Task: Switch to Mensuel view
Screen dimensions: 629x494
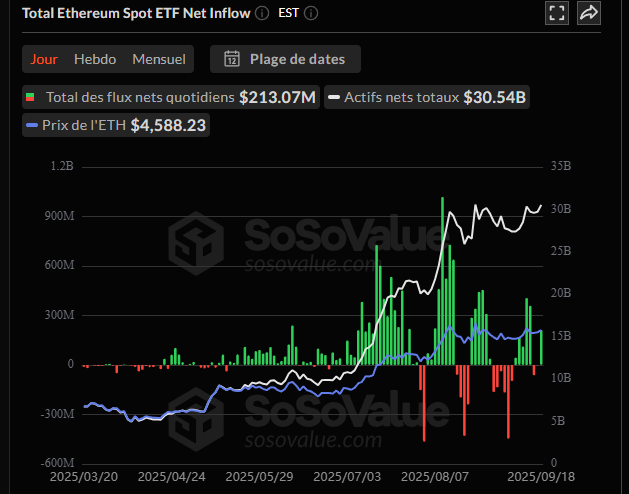Action: tap(159, 59)
